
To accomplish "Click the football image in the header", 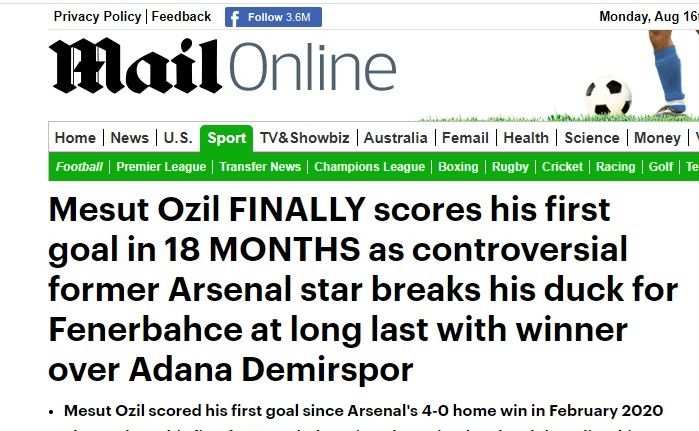I will click(608, 96).
